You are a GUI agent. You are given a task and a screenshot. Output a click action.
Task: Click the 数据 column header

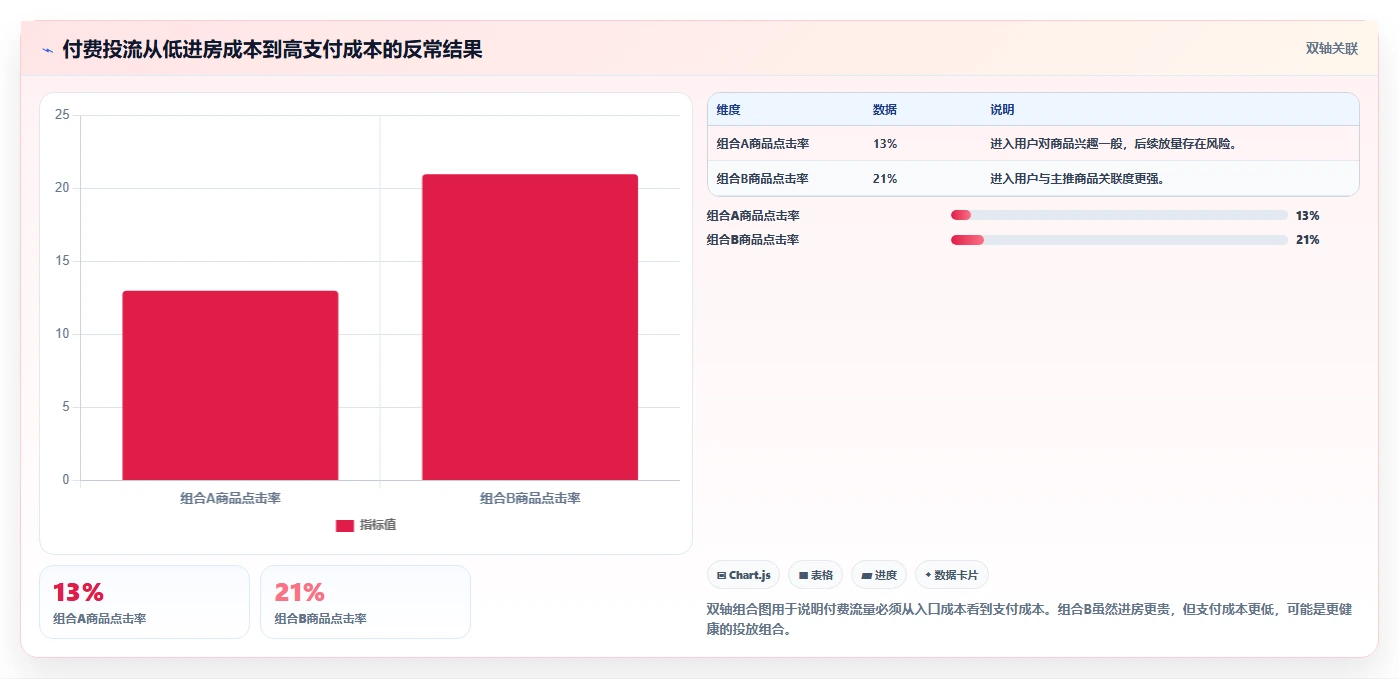coord(885,109)
